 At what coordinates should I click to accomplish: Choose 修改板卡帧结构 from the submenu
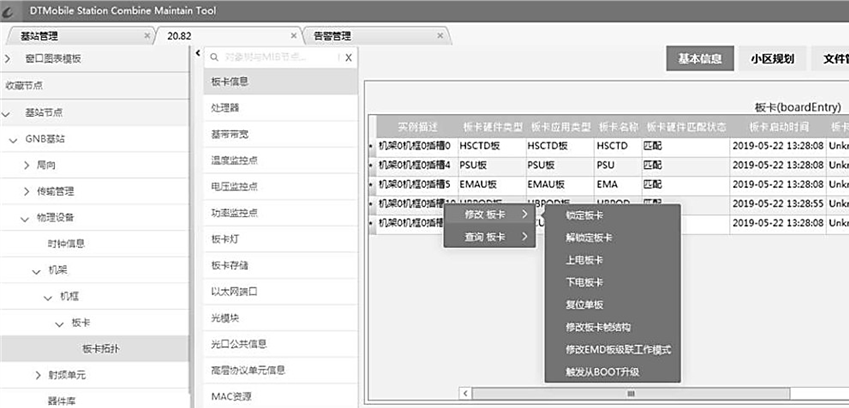pos(612,327)
